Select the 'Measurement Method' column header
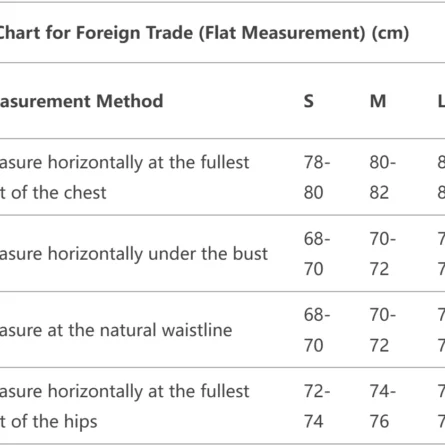445x445 pixels. tap(81, 101)
